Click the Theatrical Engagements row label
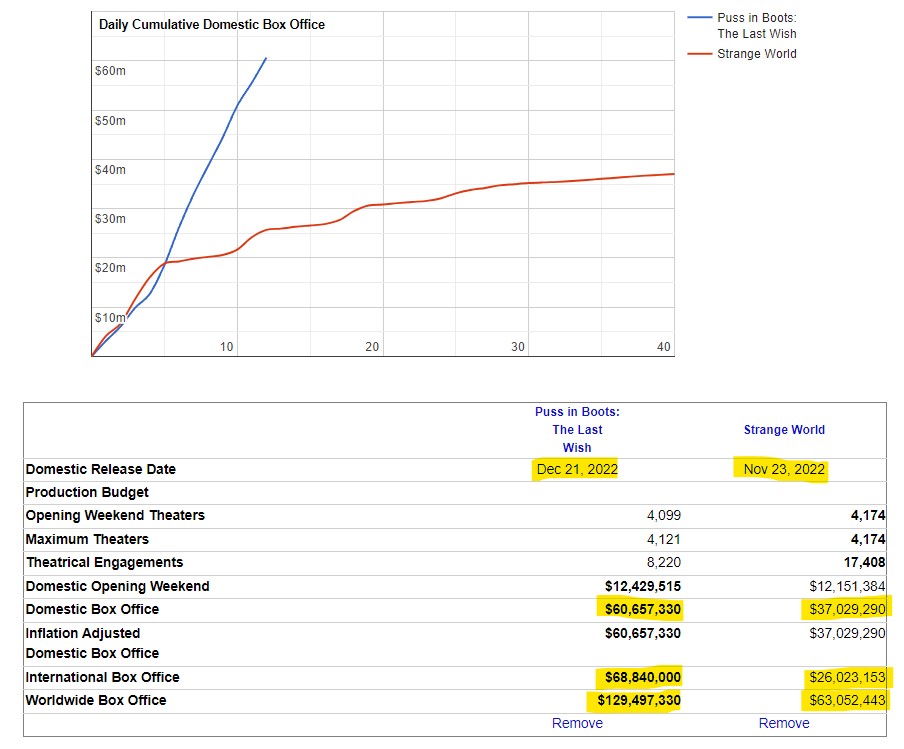This screenshot has width=904, height=749. [104, 562]
